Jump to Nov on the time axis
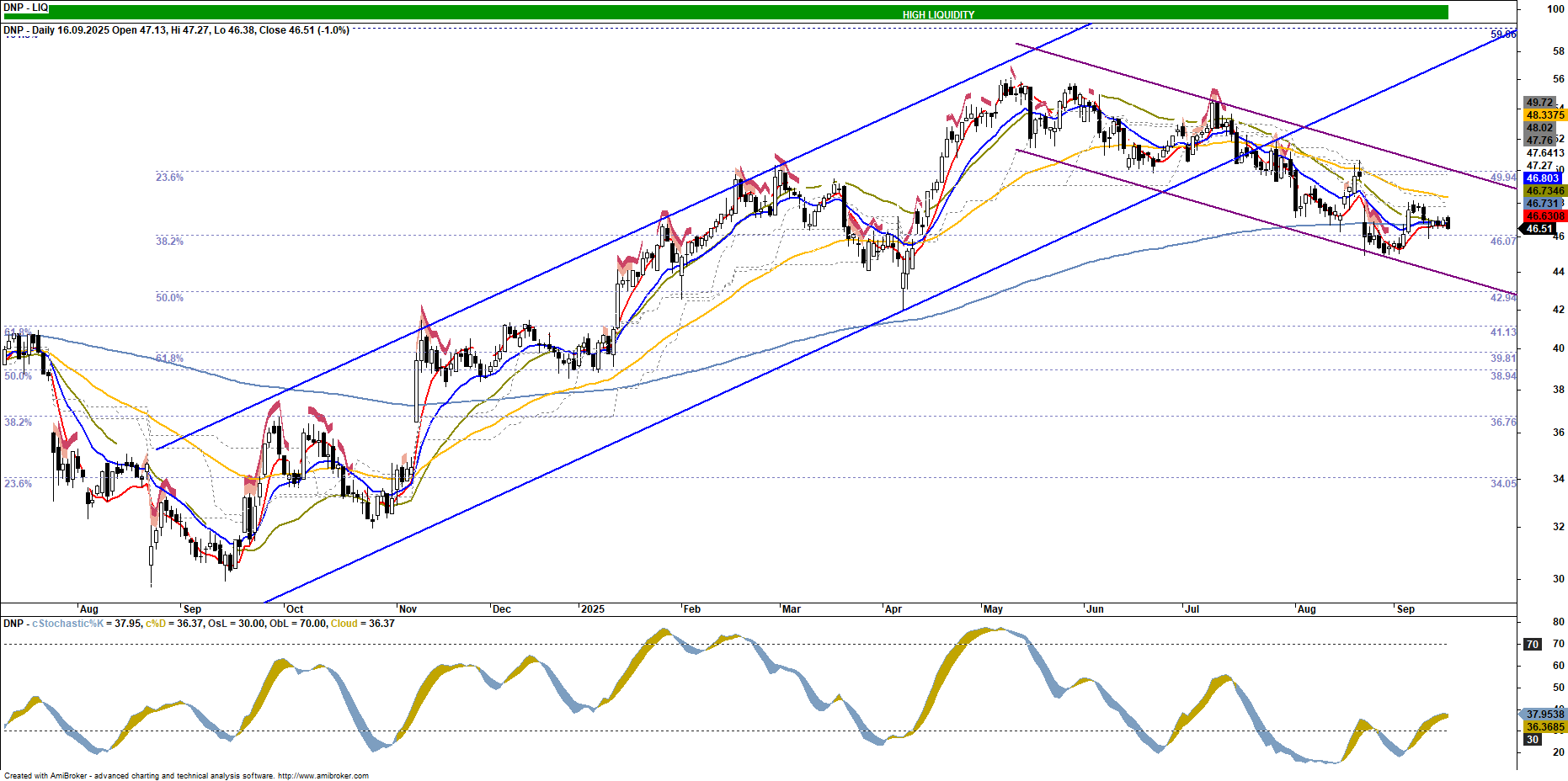This screenshot has width=1568, height=781. coord(408,609)
